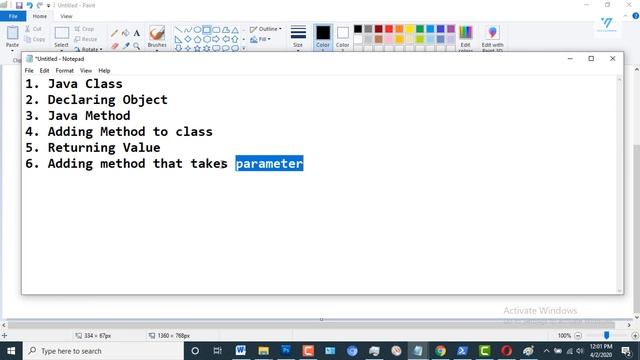Open Paint Help question mark icon

tap(636, 16)
